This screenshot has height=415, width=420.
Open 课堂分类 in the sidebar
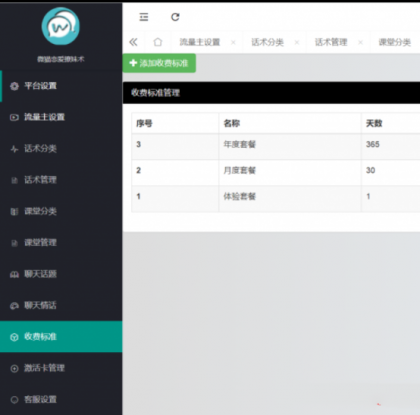[x=61, y=211]
